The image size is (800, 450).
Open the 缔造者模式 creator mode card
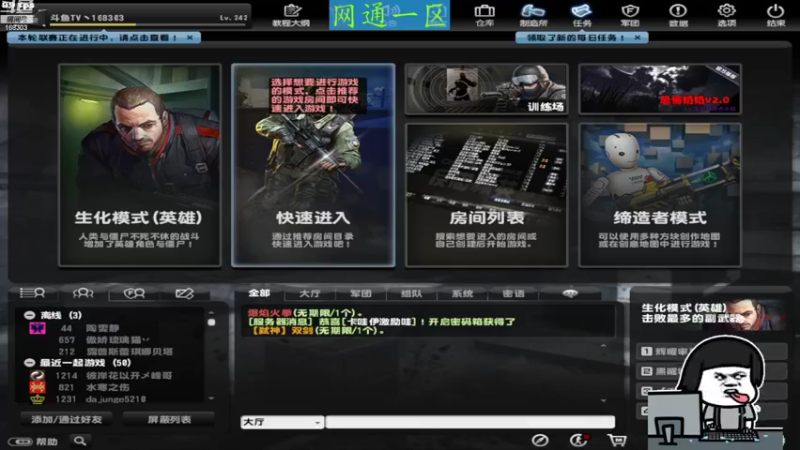[660, 195]
